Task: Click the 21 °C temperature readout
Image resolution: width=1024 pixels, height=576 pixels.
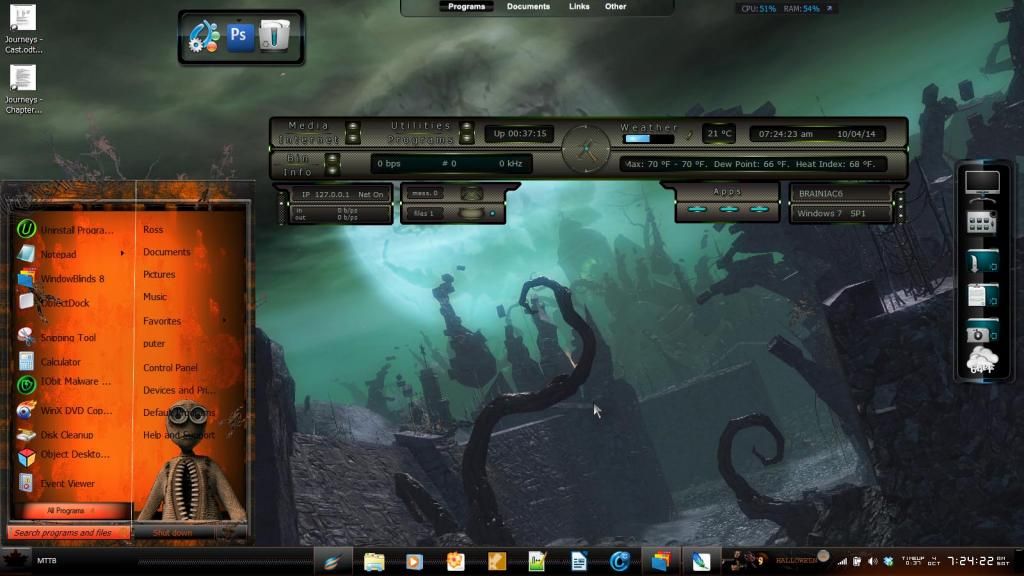Action: pos(718,134)
